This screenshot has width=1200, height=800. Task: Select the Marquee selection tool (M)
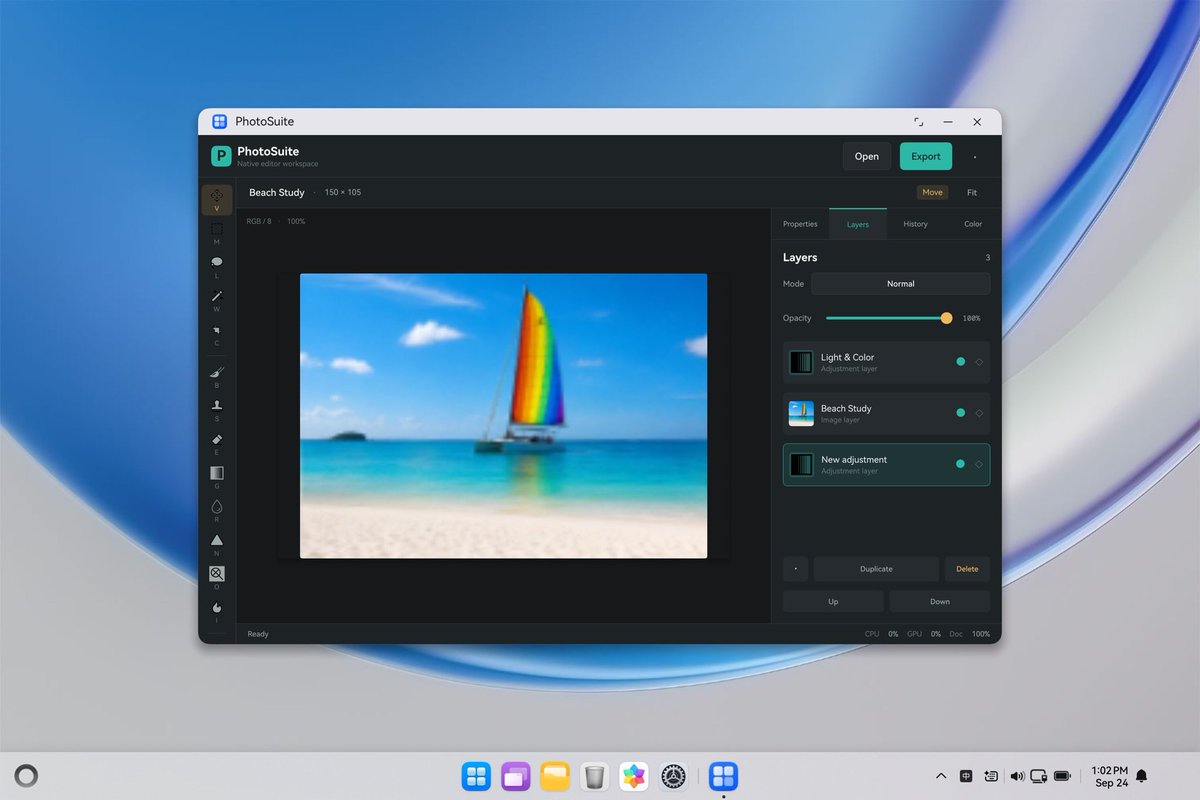tap(217, 233)
